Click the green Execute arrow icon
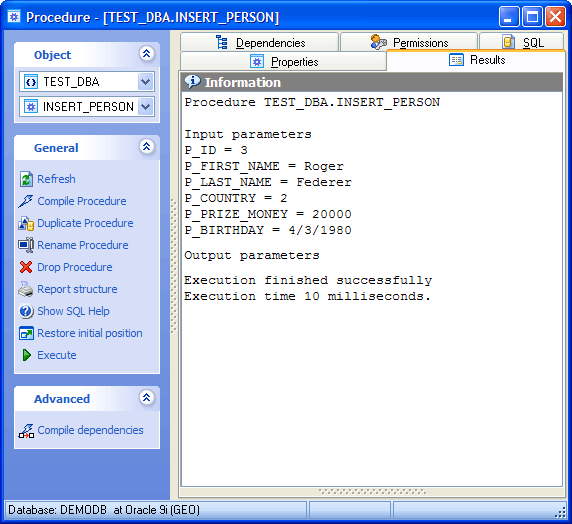The image size is (572, 524). pyautogui.click(x=27, y=355)
